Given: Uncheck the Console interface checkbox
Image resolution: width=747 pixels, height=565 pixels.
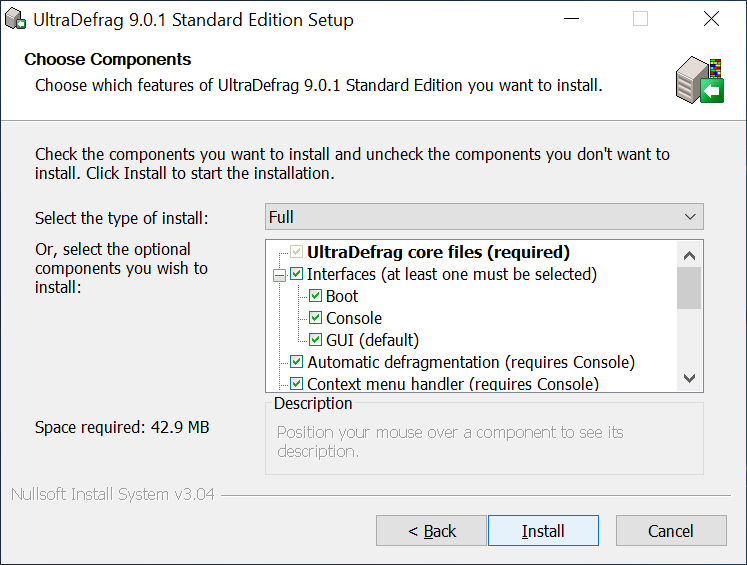Looking at the screenshot, I should coord(316,318).
